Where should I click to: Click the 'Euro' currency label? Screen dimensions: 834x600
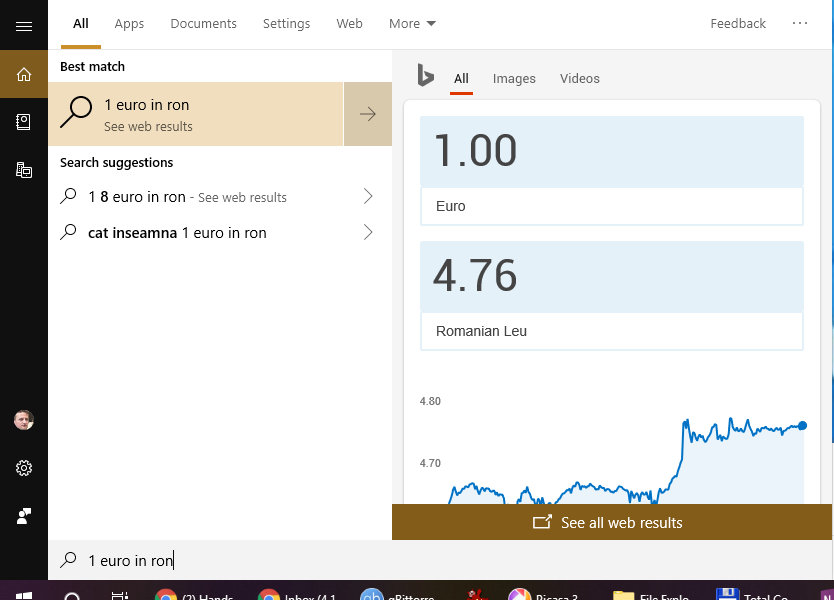451,206
